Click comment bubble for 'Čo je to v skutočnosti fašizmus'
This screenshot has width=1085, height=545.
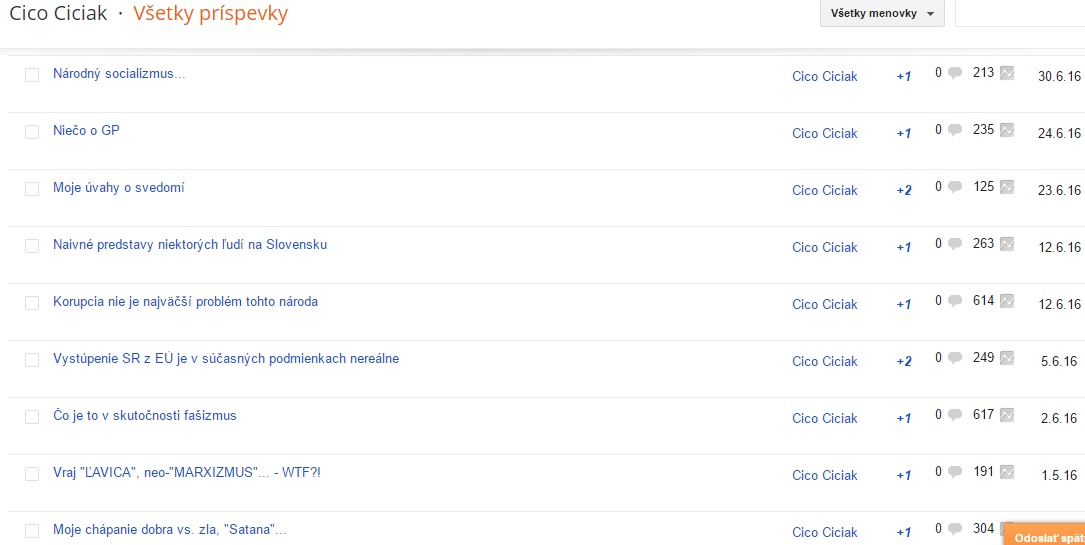coord(955,415)
